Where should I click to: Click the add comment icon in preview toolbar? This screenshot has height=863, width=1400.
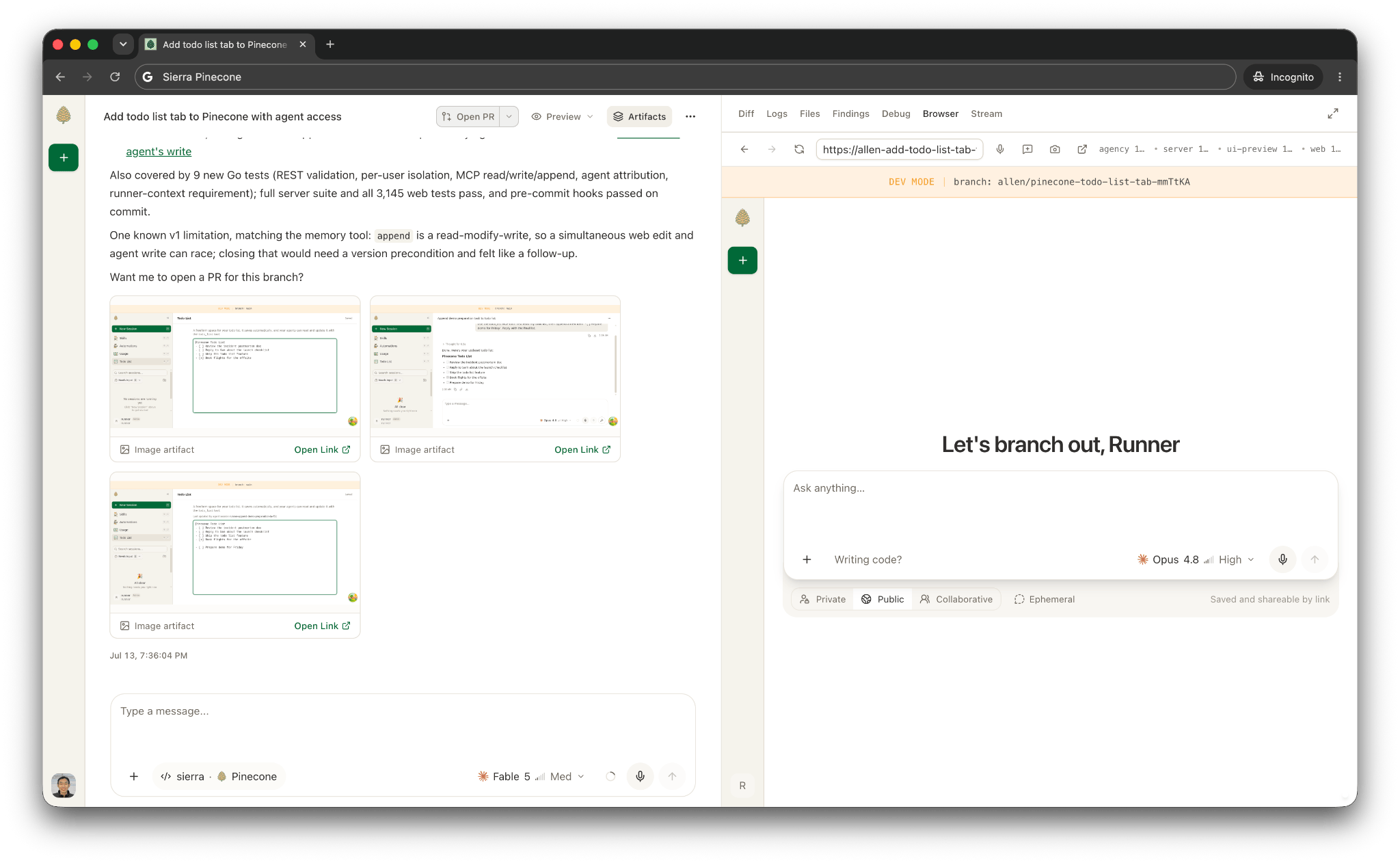point(1027,149)
